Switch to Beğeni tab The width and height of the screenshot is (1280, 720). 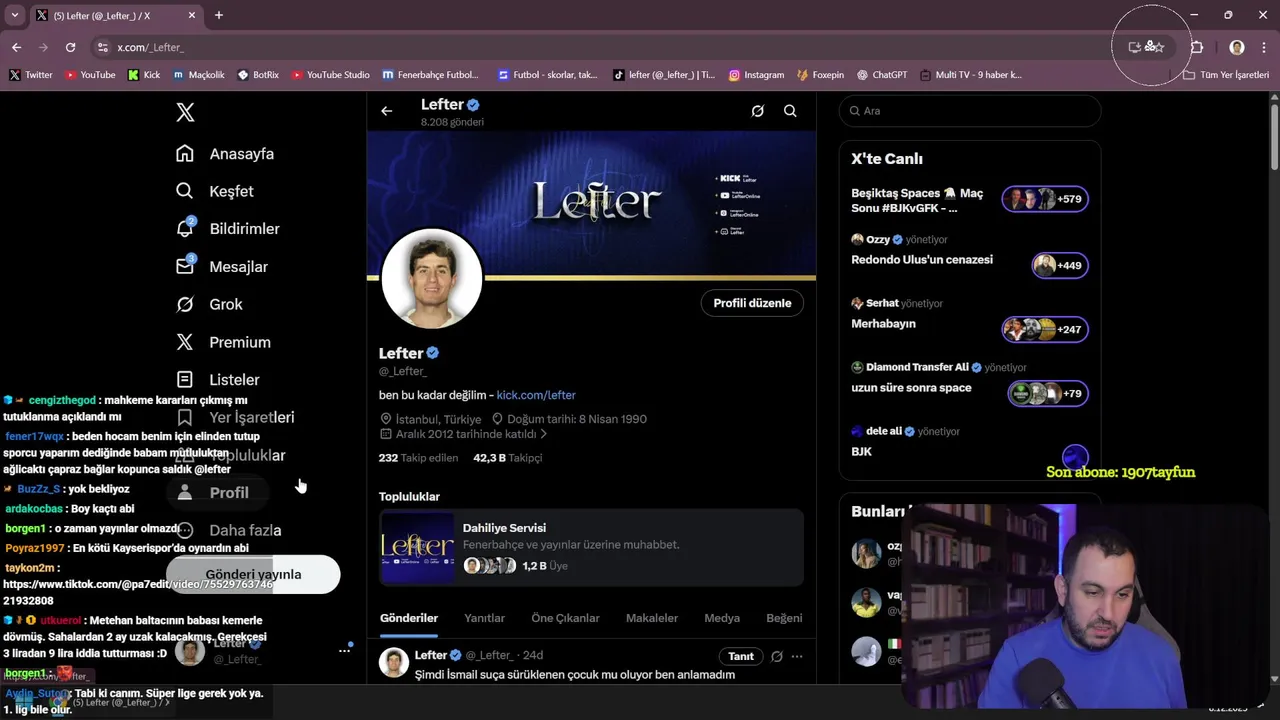(784, 618)
